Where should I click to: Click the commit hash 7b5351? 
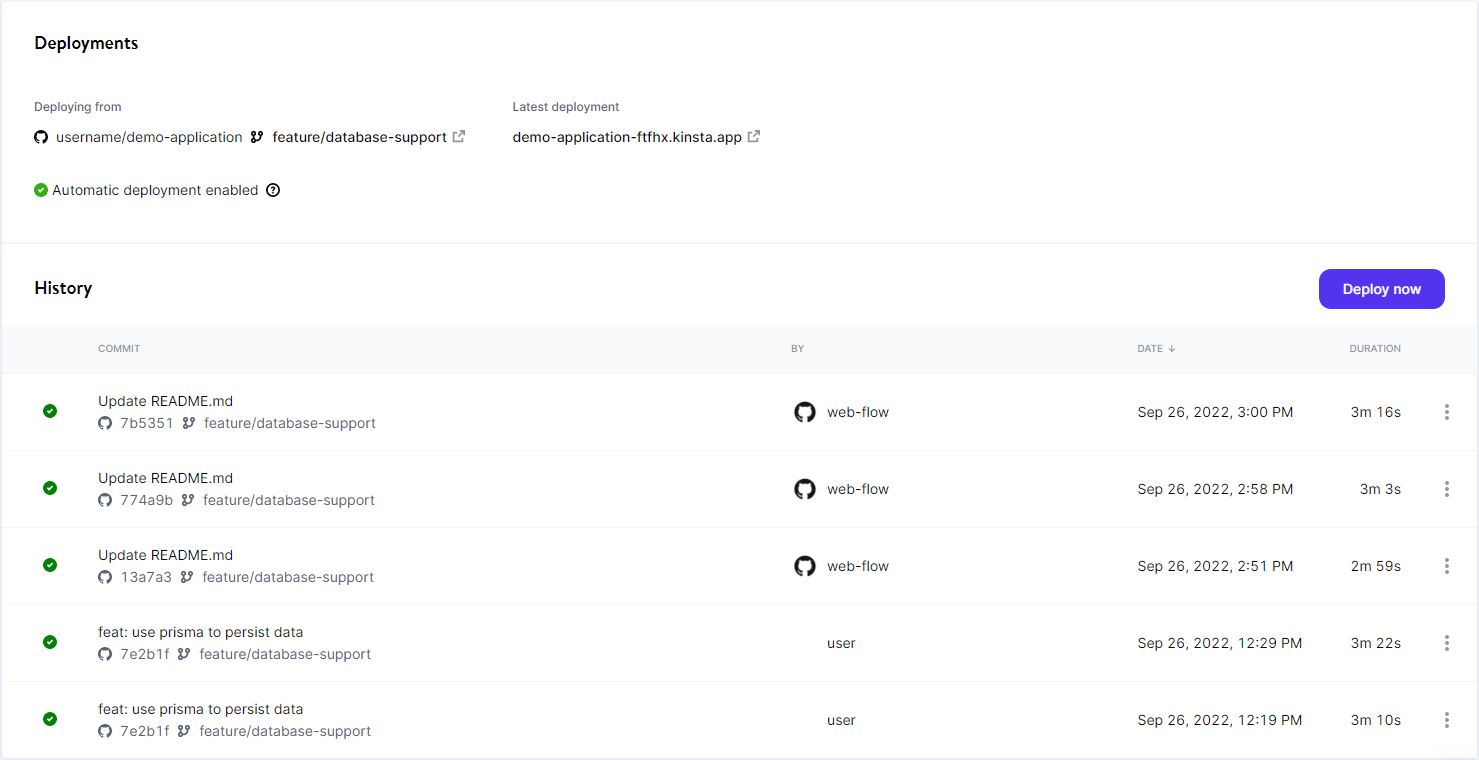[146, 423]
